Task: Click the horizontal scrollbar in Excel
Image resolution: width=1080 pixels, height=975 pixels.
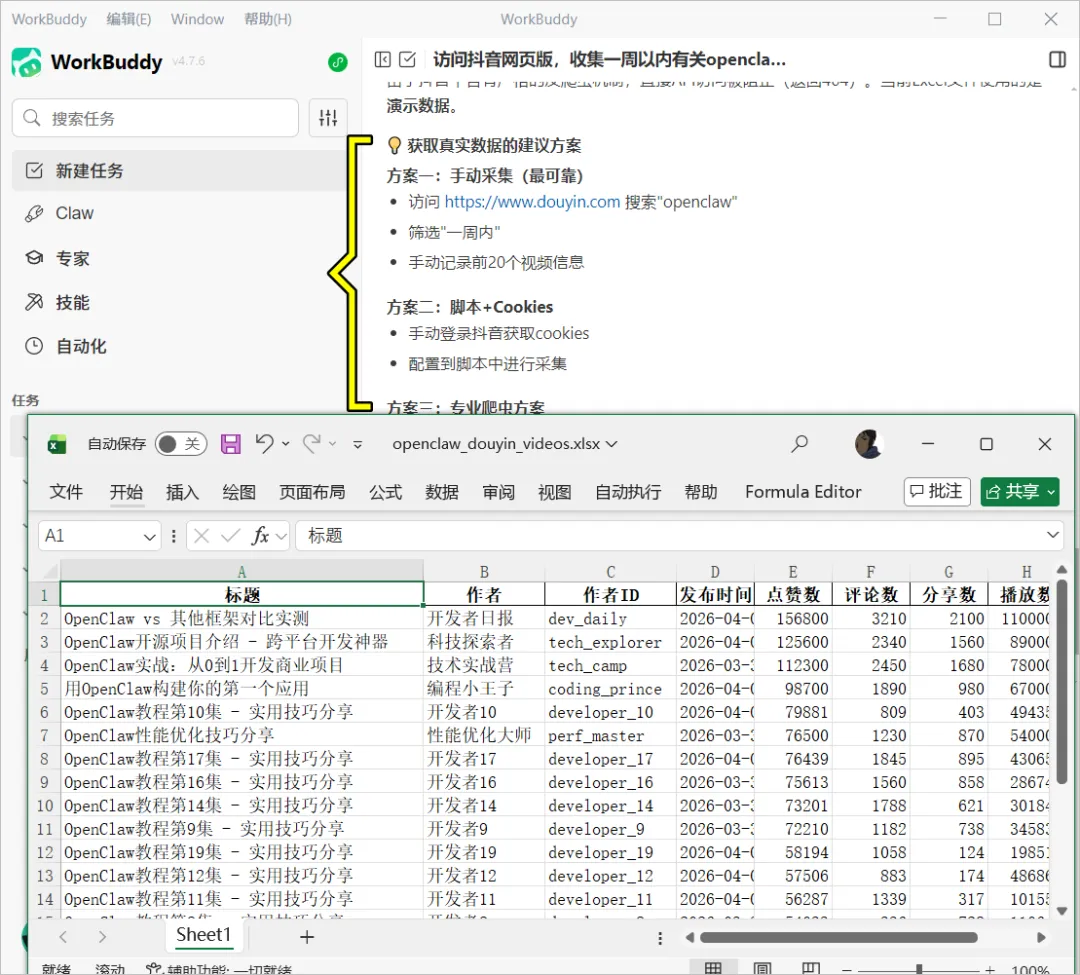Action: point(839,938)
